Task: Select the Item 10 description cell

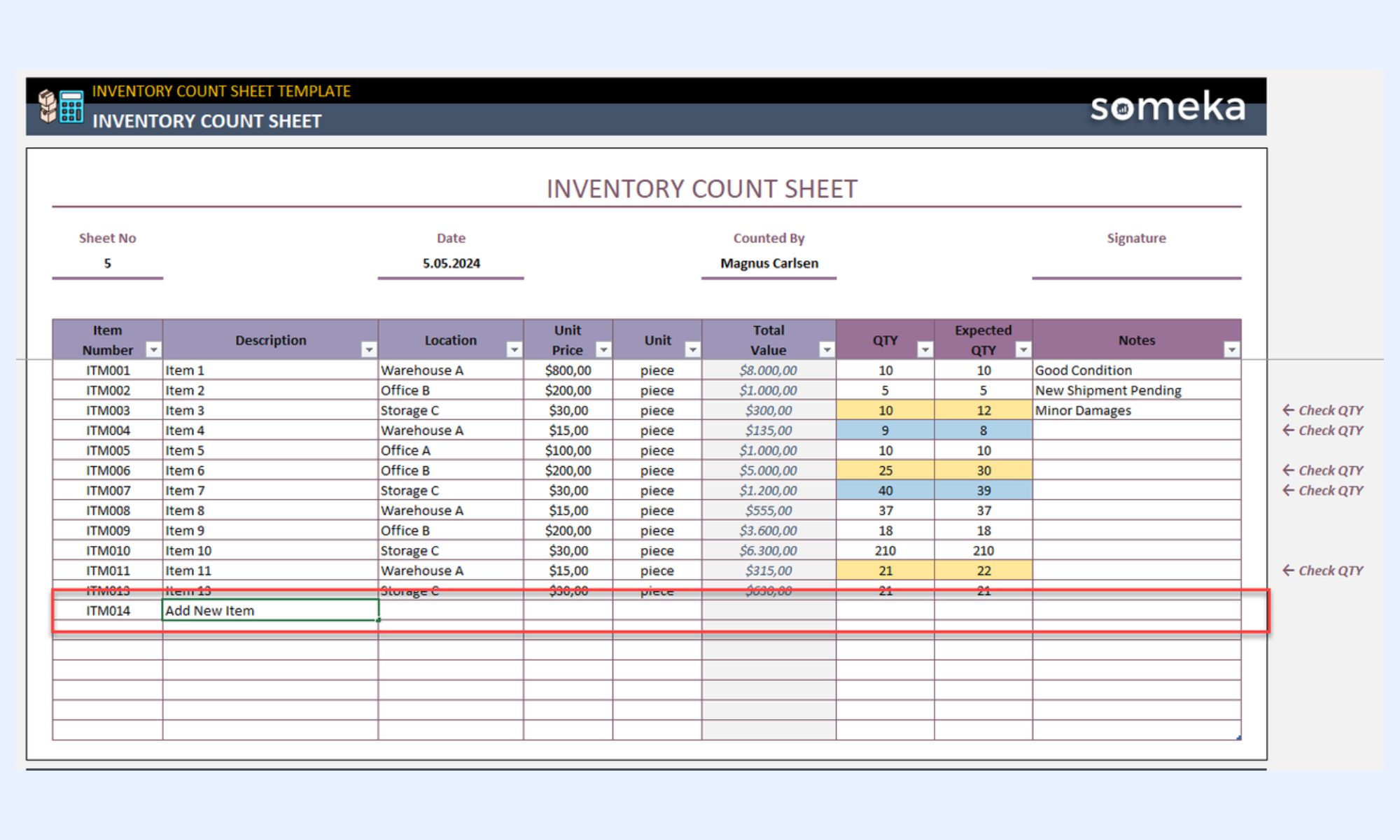Action: click(271, 551)
